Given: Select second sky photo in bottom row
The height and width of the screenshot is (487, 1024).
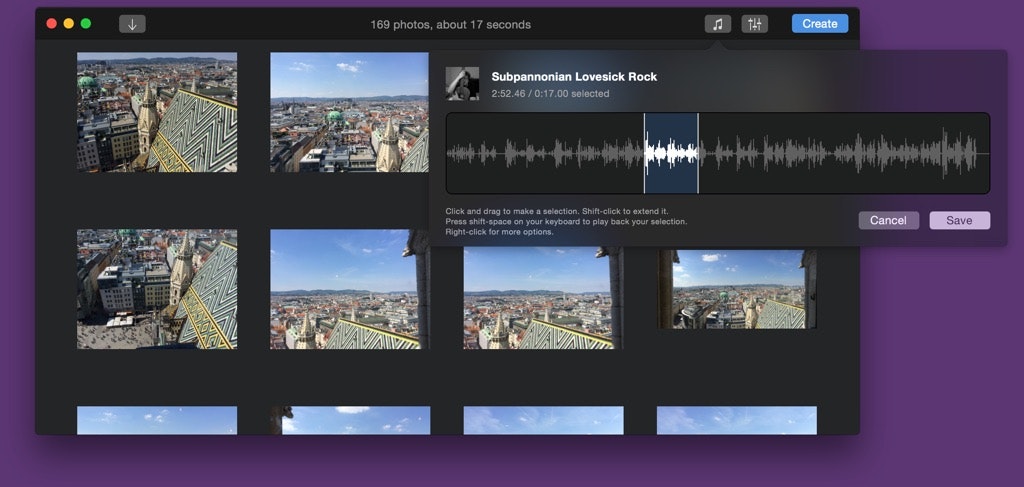Looking at the screenshot, I should tap(350, 420).
